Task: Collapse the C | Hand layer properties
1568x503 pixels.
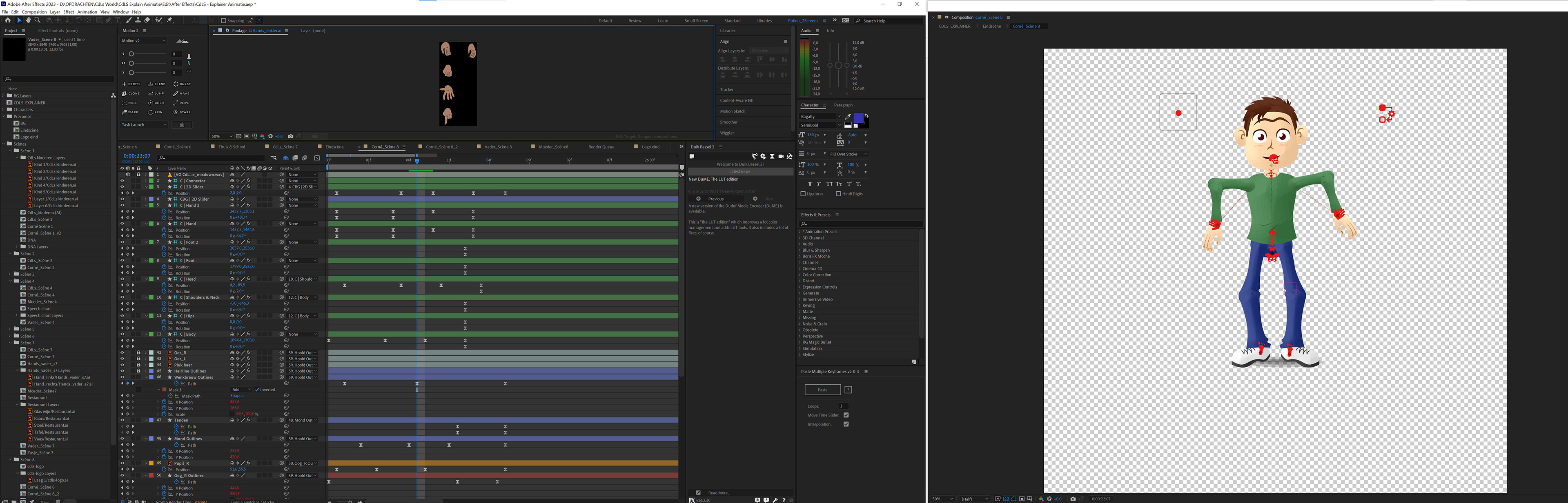Action: click(147, 224)
